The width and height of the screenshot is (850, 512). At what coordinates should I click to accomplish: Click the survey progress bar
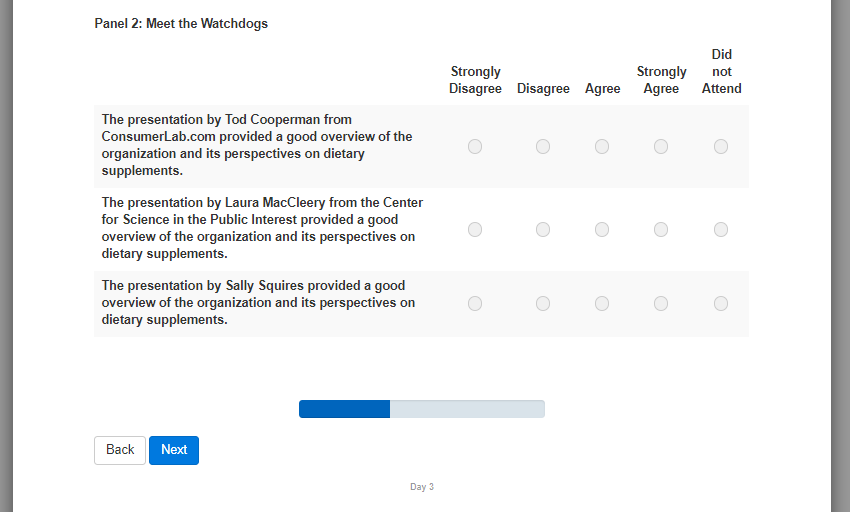tap(422, 409)
